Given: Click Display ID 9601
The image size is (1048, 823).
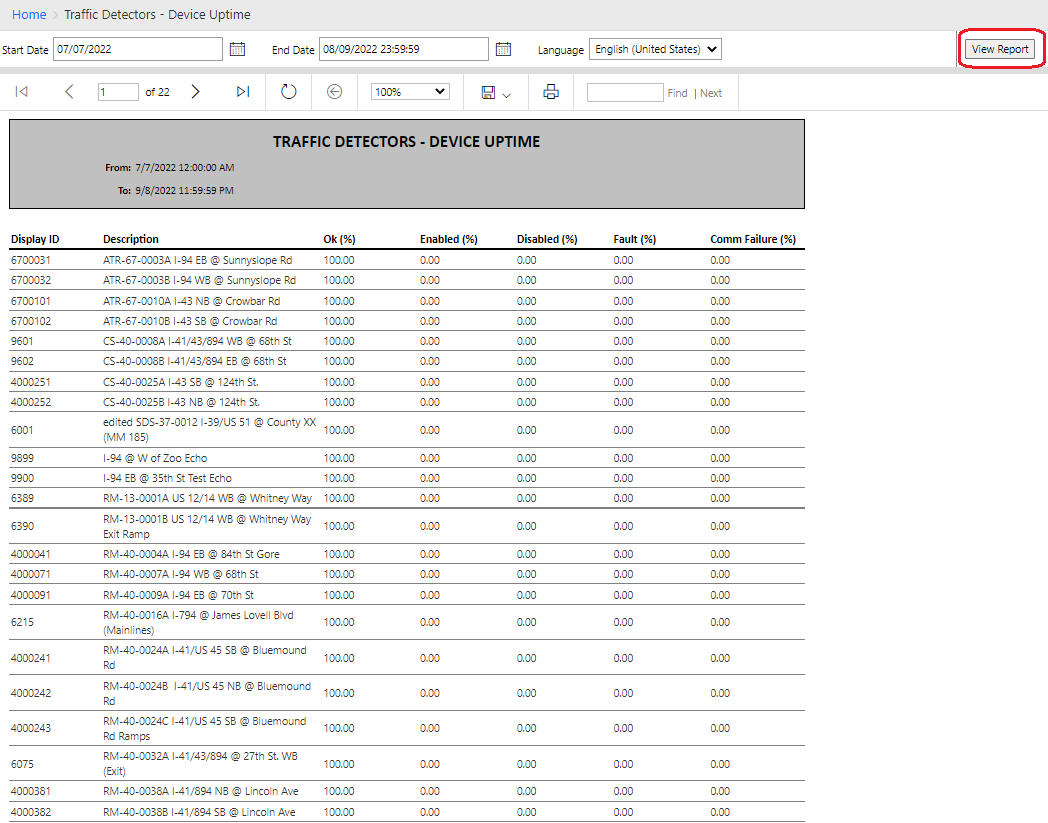Looking at the screenshot, I should pos(22,341).
